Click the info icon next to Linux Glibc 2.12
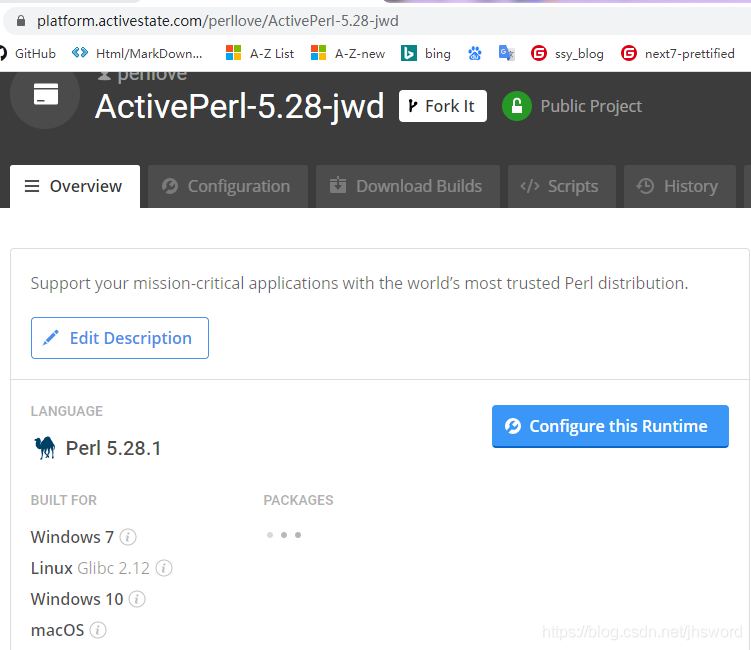This screenshot has width=751, height=650. click(164, 568)
